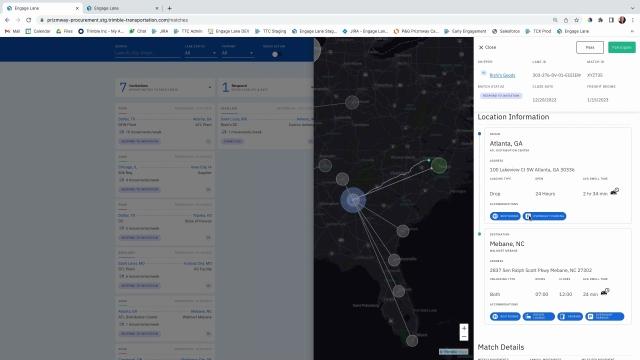The image size is (640, 360).
Task: Go back in browser history
Action: tap(7, 20)
